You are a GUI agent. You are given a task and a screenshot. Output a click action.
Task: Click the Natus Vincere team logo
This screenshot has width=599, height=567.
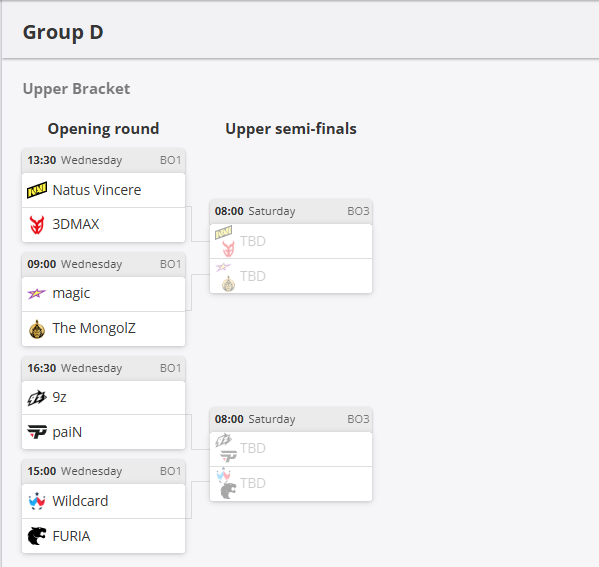point(37,190)
